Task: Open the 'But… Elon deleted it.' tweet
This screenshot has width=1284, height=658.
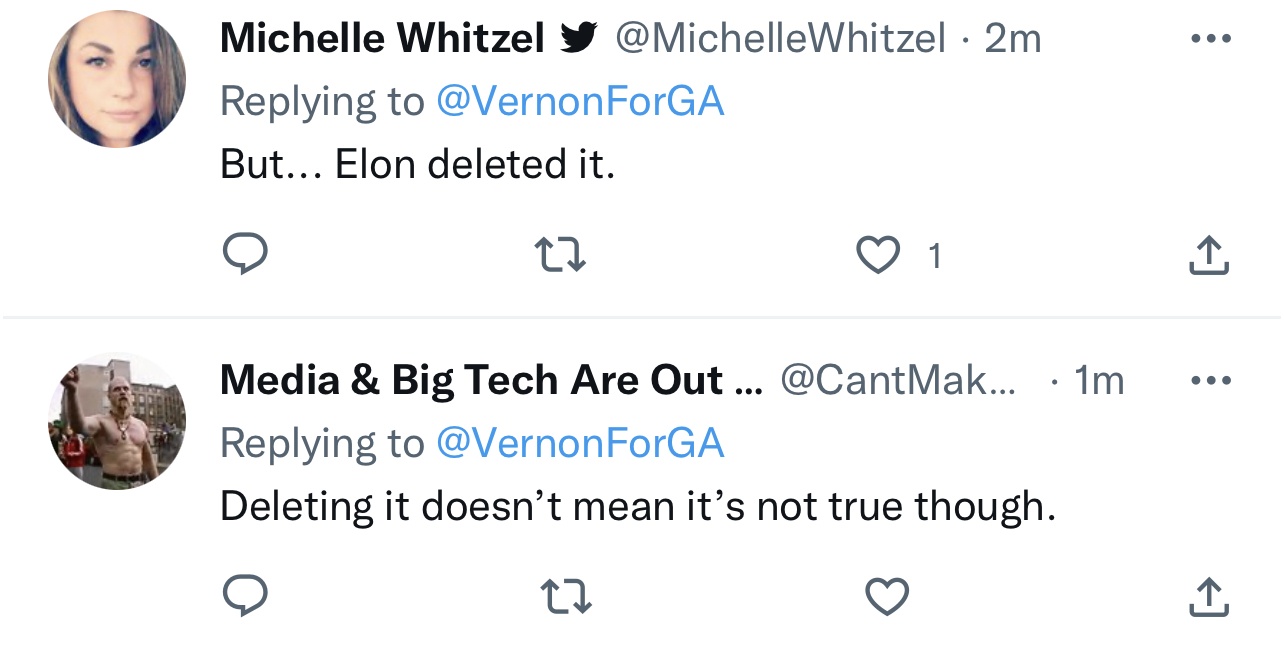Action: click(417, 165)
